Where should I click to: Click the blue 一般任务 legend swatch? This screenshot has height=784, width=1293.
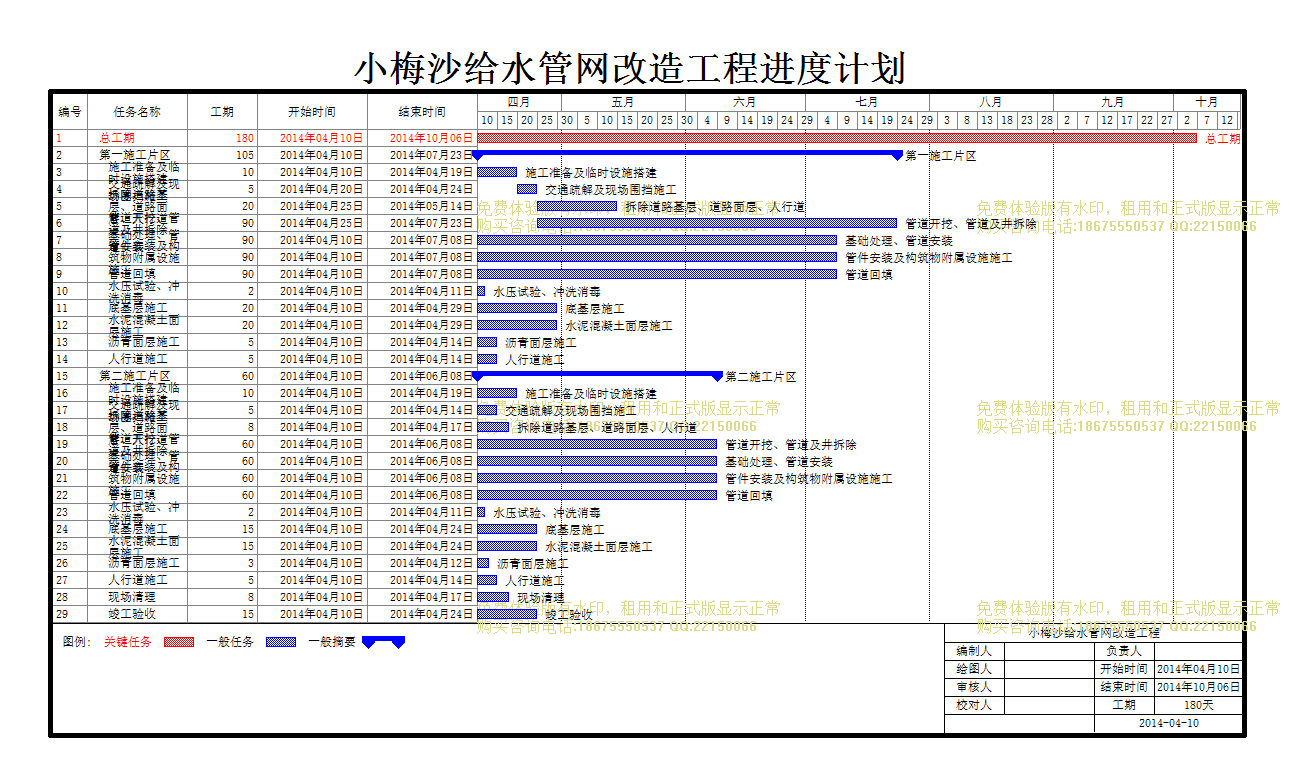click(282, 642)
